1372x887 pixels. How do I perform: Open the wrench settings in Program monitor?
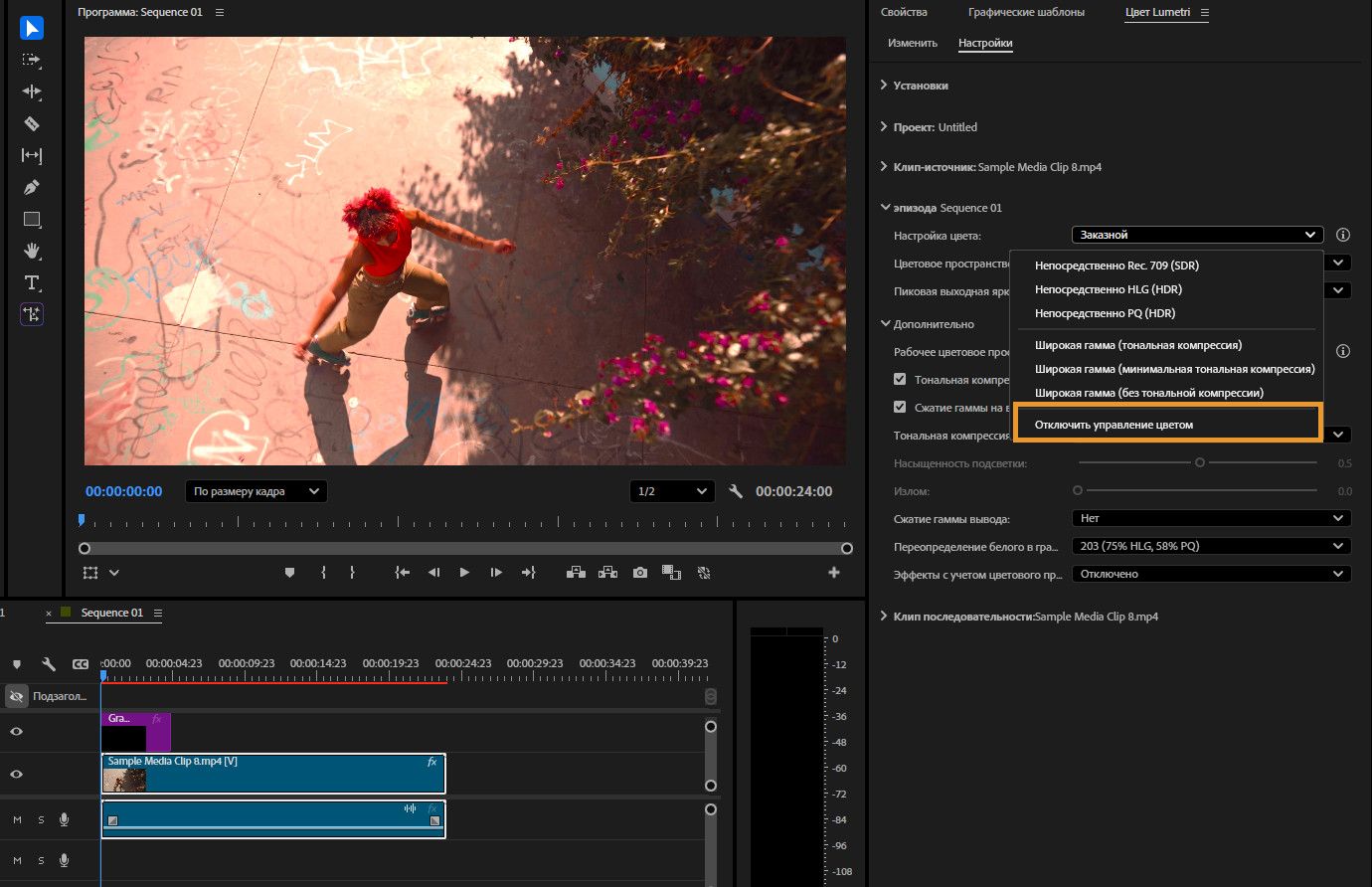tap(736, 491)
